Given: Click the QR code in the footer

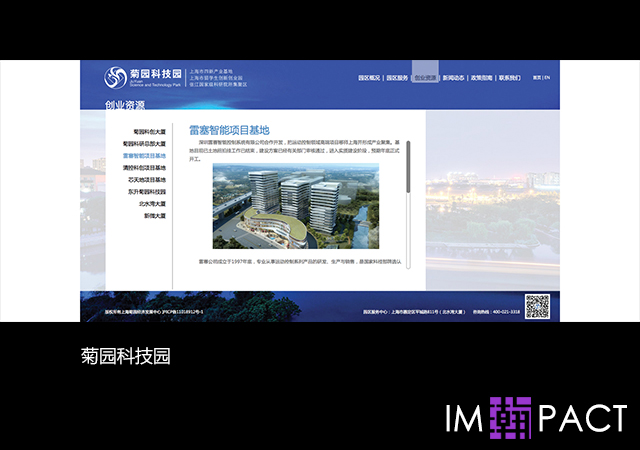Looking at the screenshot, I should [x=537, y=306].
